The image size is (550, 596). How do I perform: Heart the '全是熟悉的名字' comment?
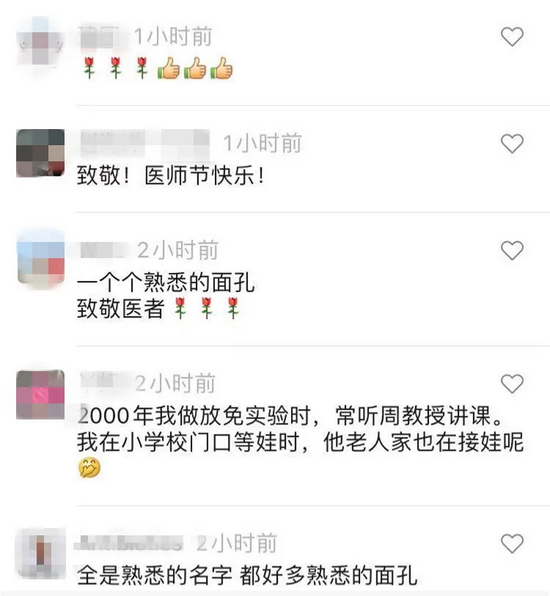(x=512, y=543)
